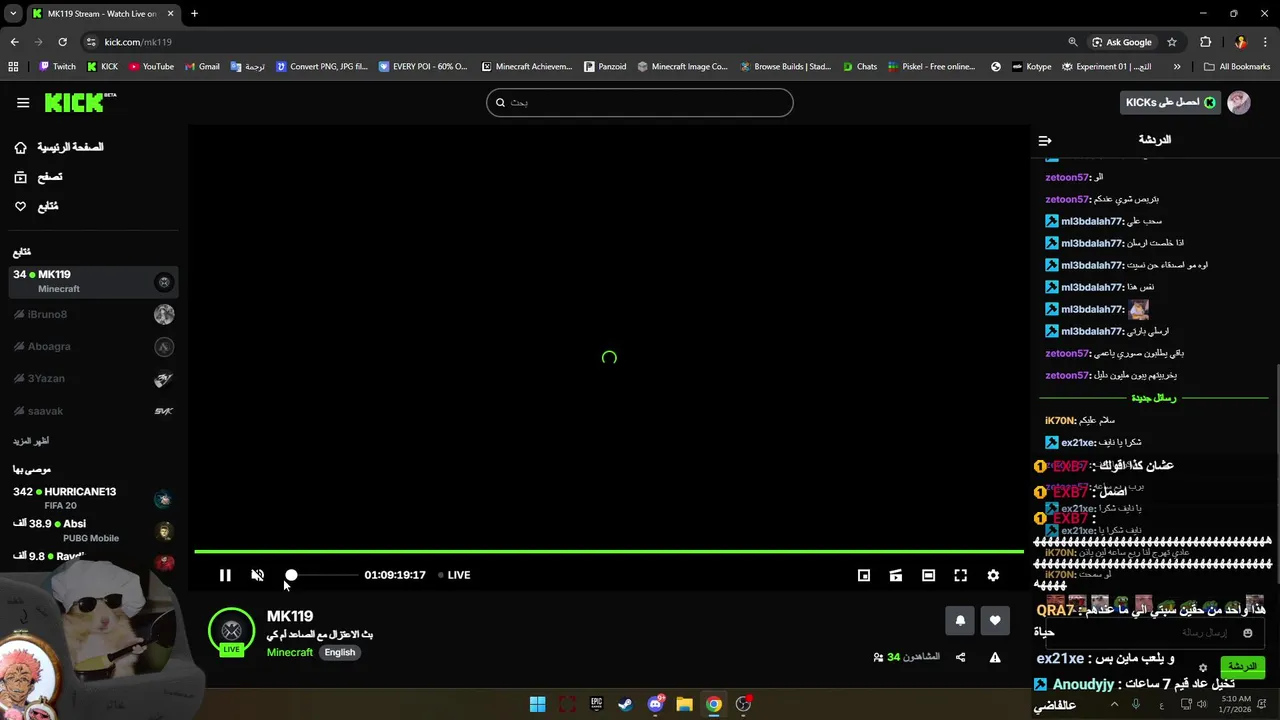Toggle fullscreen mode in the player
The height and width of the screenshot is (720, 1280).
(x=960, y=575)
